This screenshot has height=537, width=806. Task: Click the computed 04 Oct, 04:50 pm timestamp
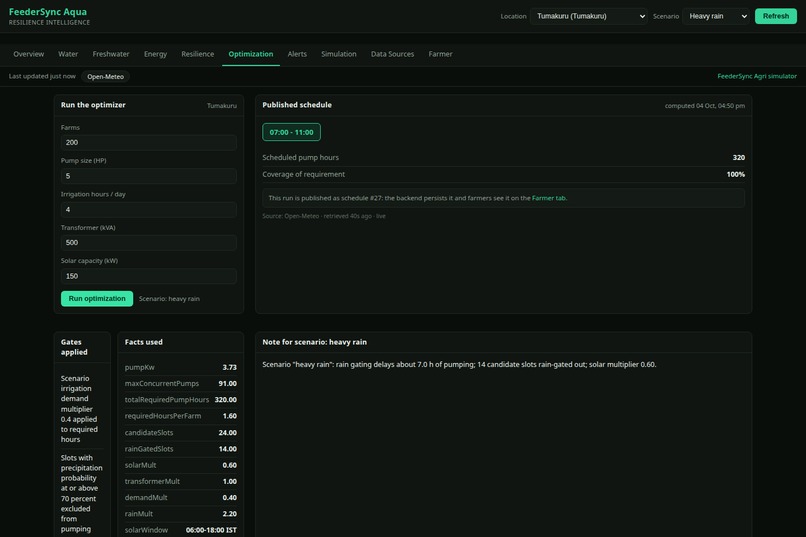coord(705,106)
